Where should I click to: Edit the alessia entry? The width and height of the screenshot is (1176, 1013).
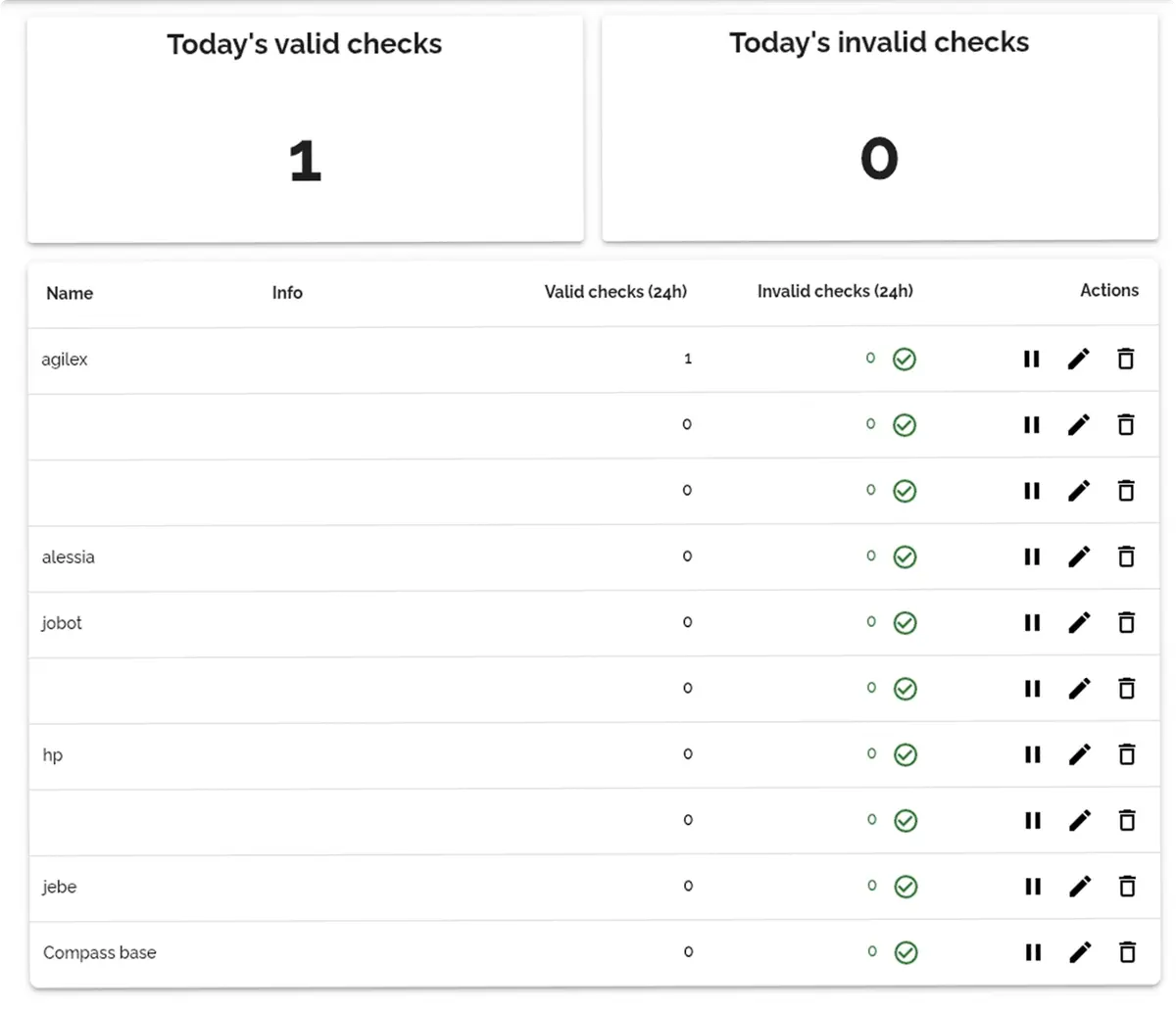(x=1079, y=556)
